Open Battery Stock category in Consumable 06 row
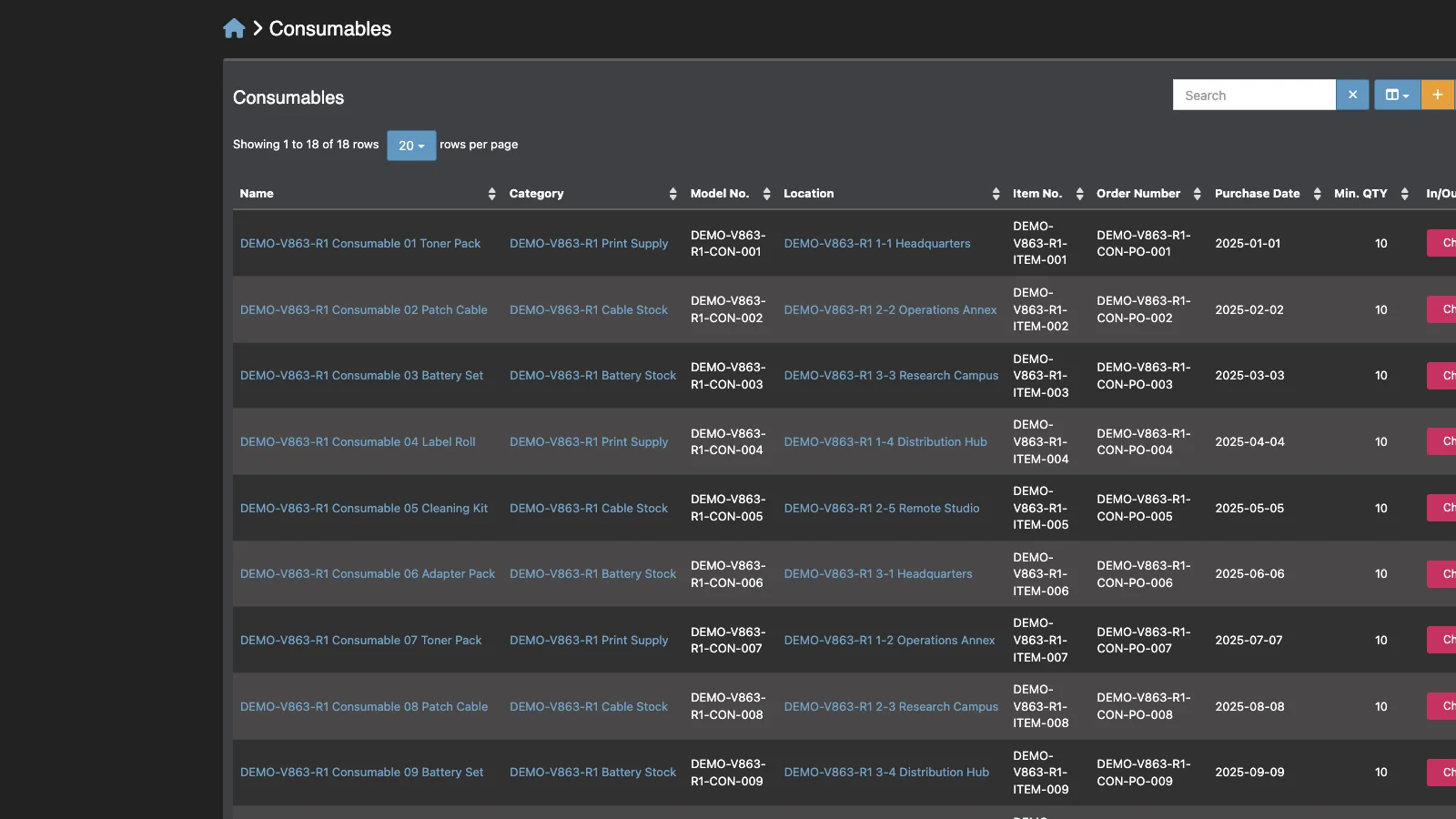Viewport: 1456px width, 819px height. point(592,573)
